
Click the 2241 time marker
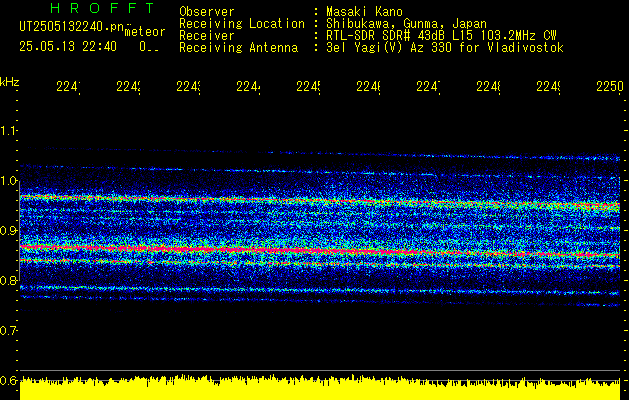coord(68,86)
